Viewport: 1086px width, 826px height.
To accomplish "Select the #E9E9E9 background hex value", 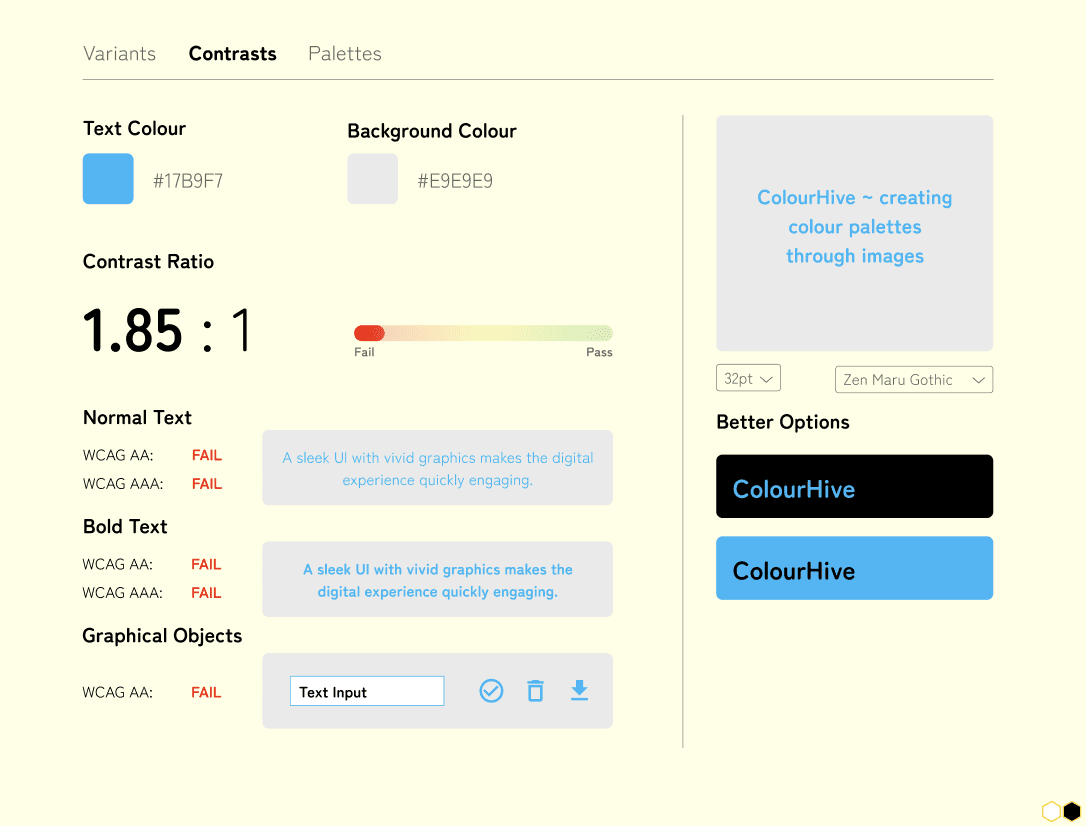I will click(x=455, y=181).
